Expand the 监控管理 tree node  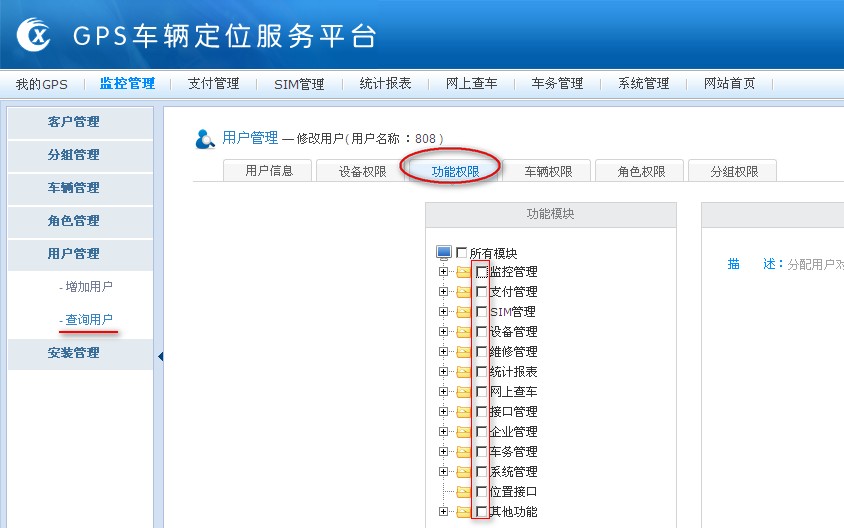[x=443, y=272]
